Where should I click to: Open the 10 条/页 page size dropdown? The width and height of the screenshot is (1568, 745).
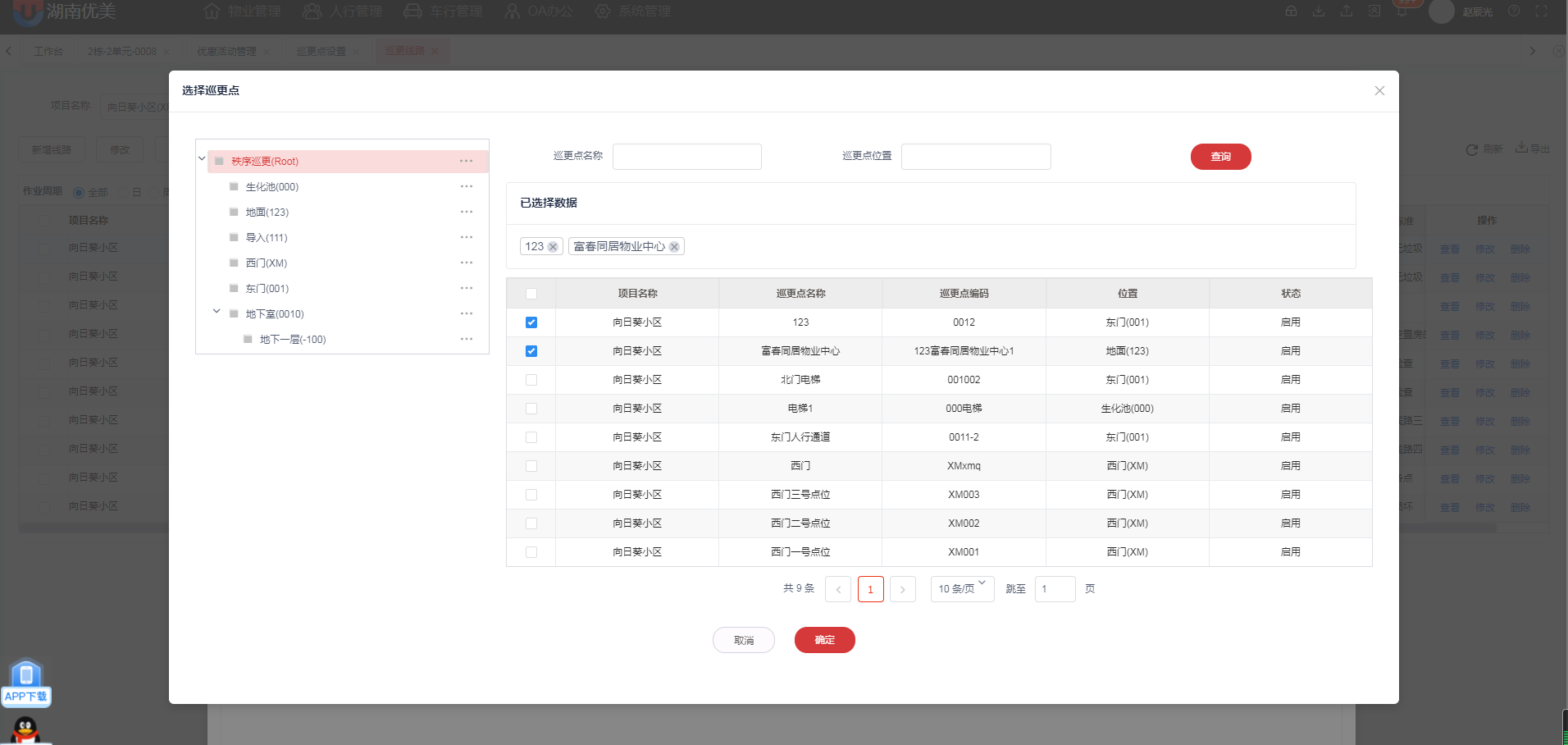tap(962, 589)
